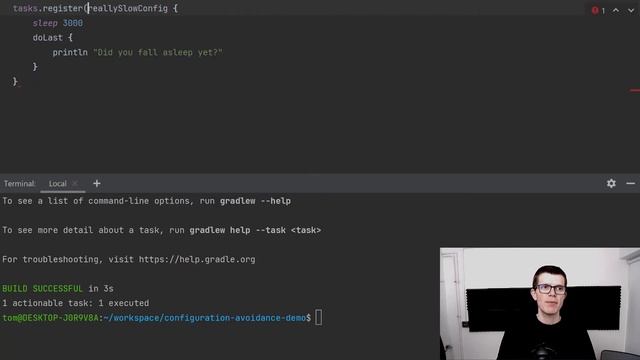The image size is (640, 360).
Task: Click the error indicator showing 1 problem
Action: 598,10
